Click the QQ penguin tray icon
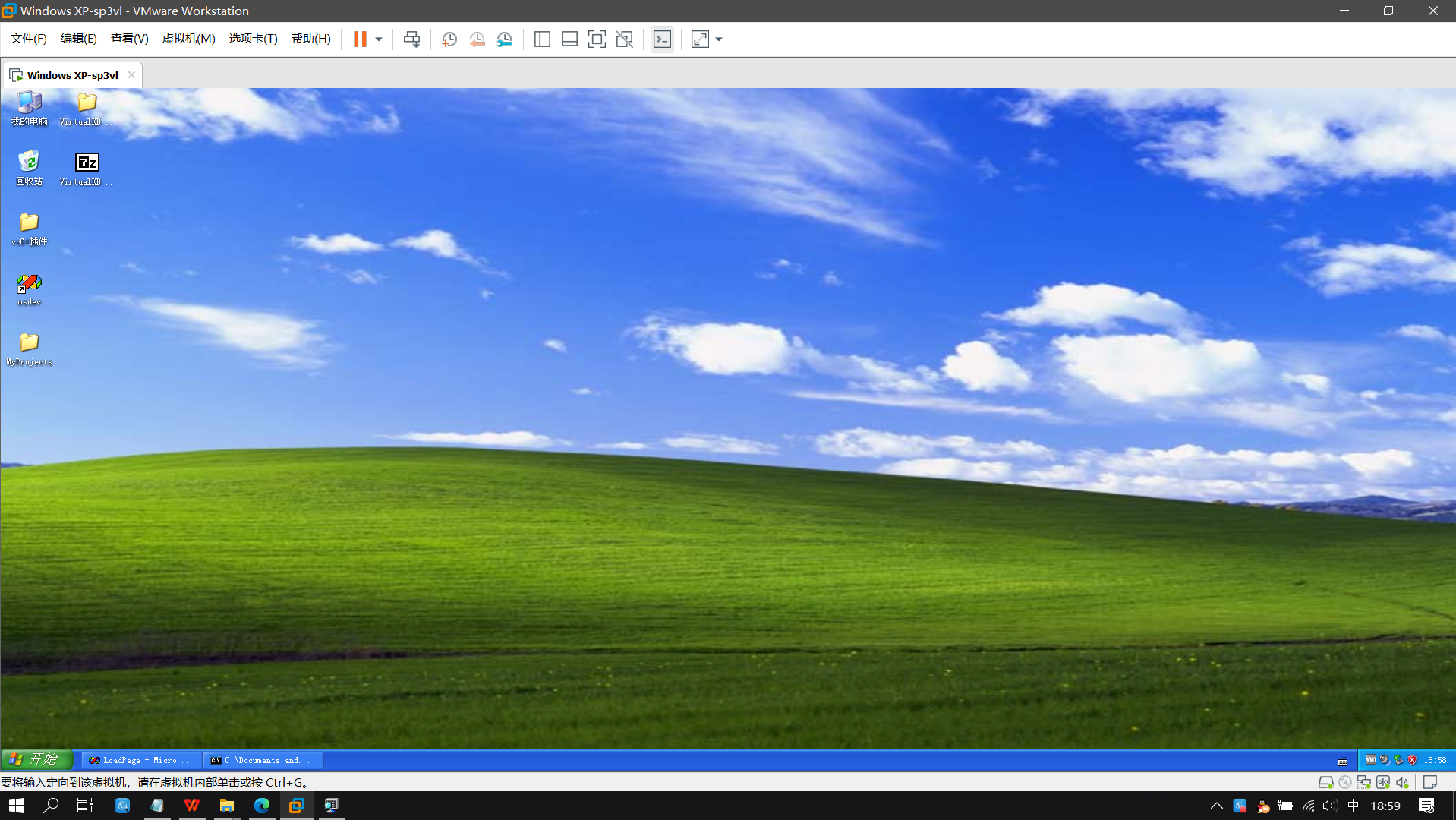Screen dimensions: 1456x820 [1263, 806]
